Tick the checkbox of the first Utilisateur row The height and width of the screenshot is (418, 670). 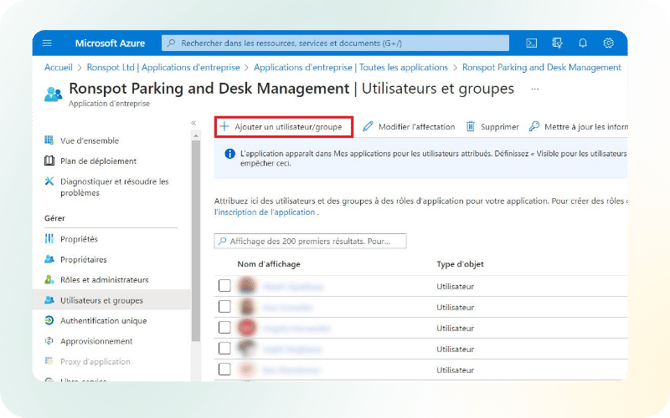pos(224,286)
